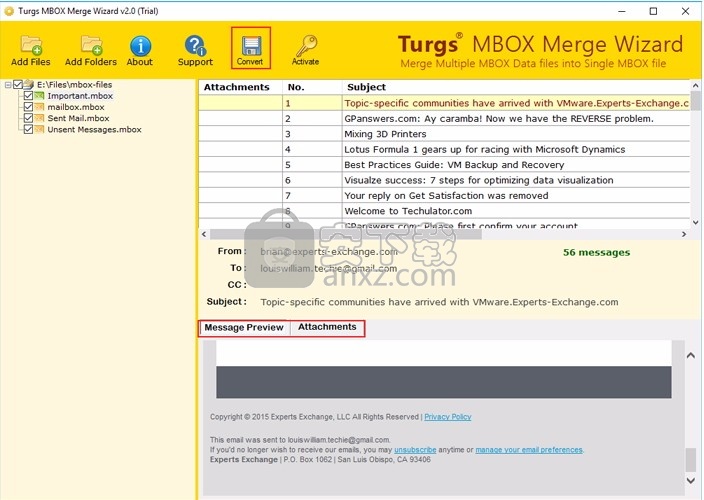The image size is (704, 500).
Task: Maximize the Turgs MBOX Merge Wizard window
Action: pyautogui.click(x=653, y=11)
